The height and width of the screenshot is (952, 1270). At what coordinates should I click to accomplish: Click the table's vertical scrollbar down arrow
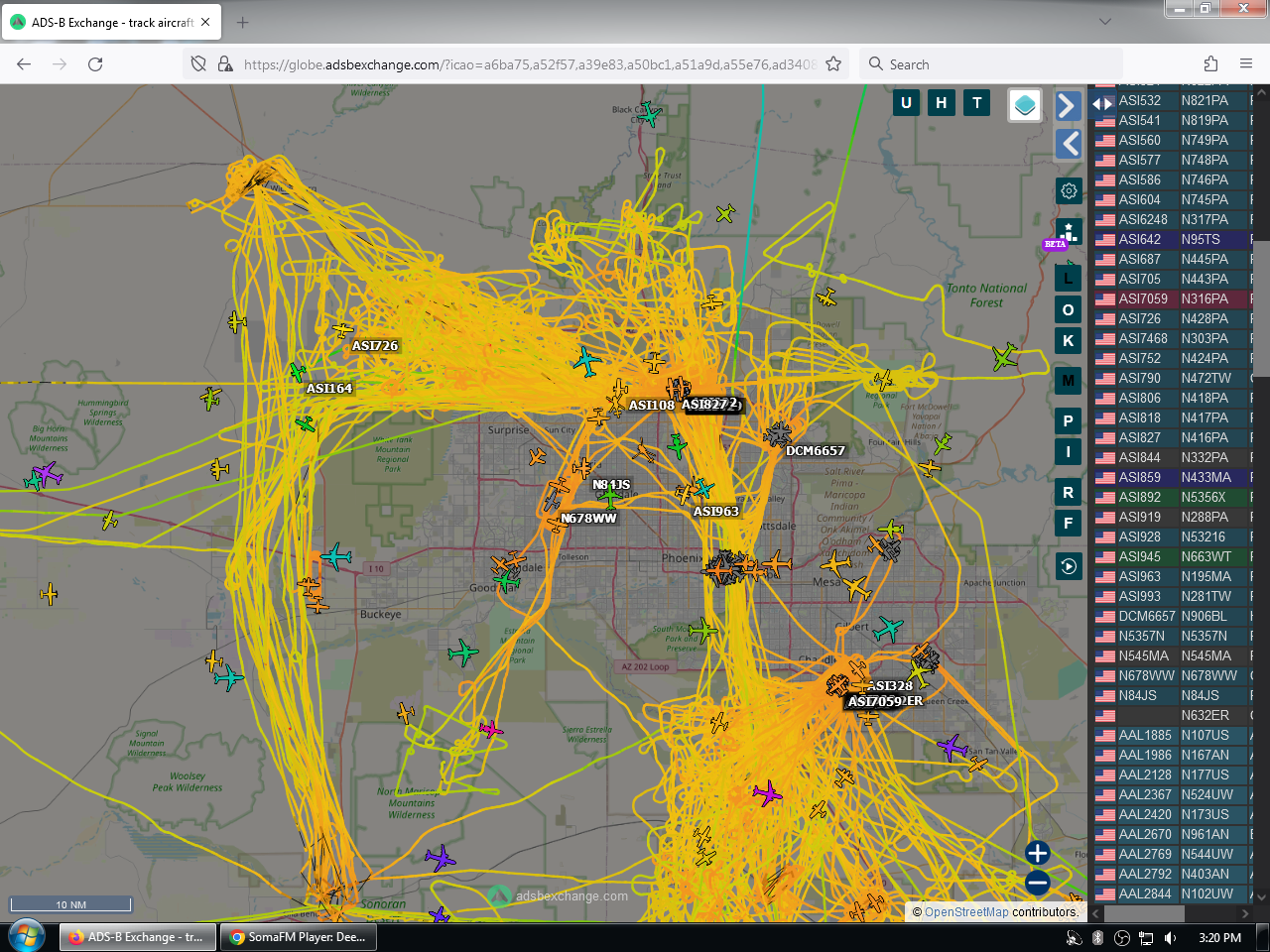(1261, 896)
